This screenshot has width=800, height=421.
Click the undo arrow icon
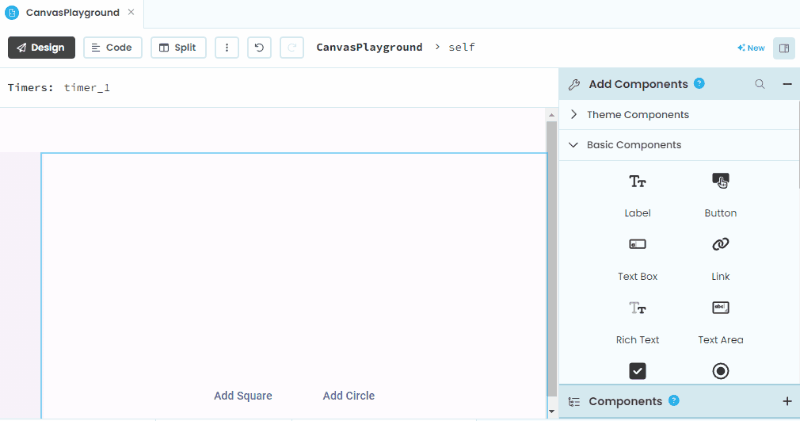pyautogui.click(x=259, y=48)
